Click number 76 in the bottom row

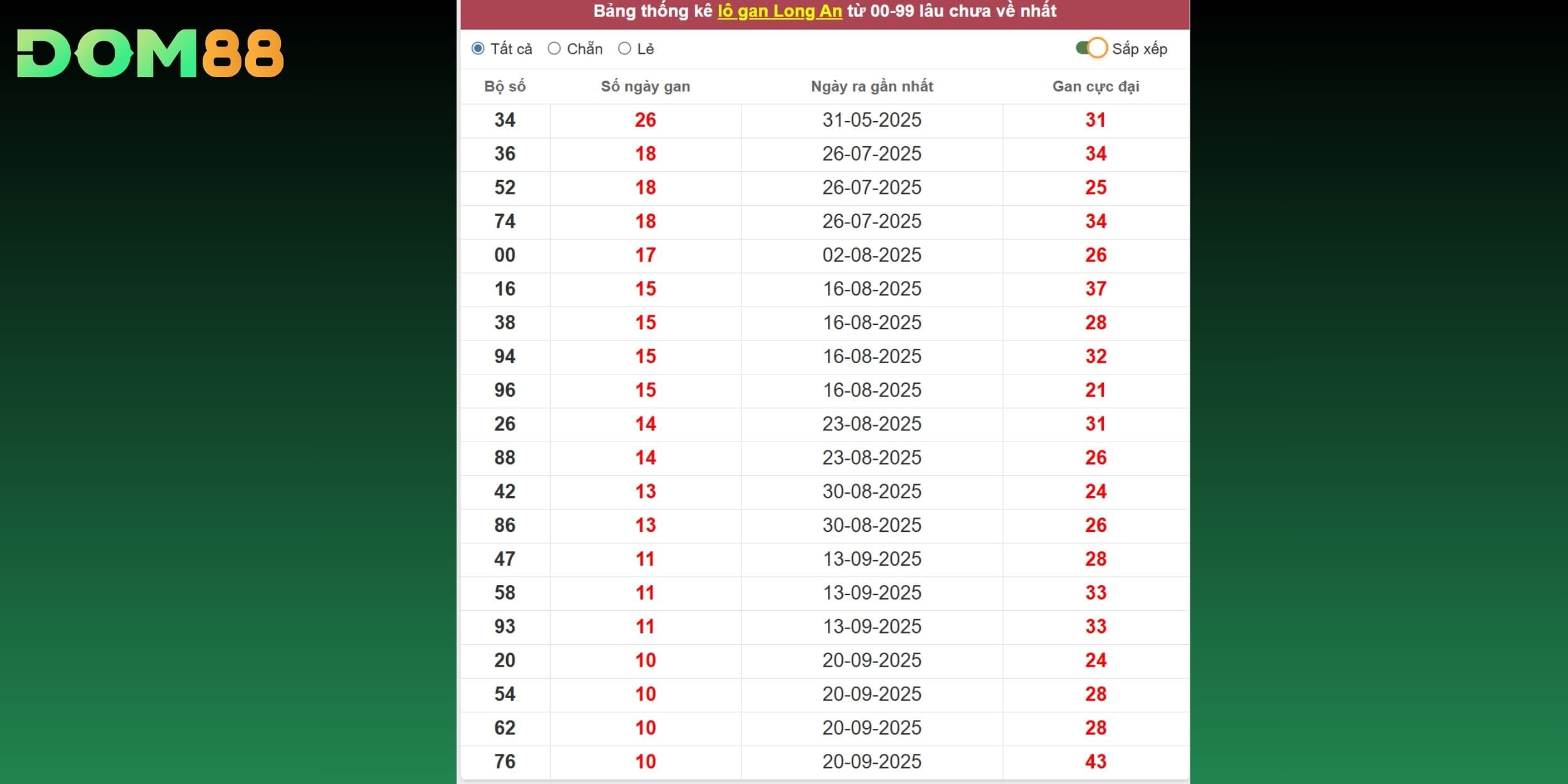click(x=505, y=761)
